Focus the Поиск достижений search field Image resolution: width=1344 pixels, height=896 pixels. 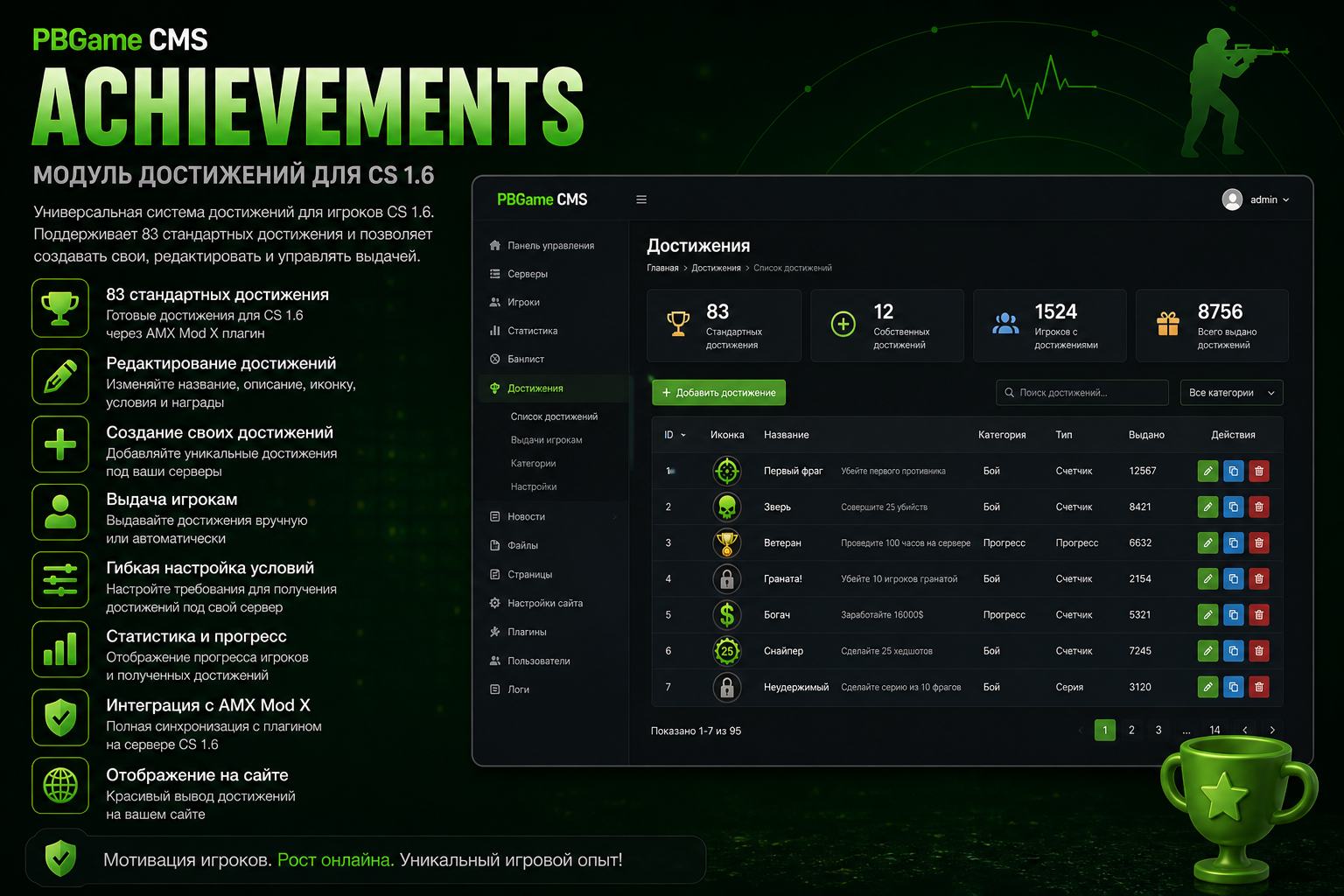coord(1081,393)
